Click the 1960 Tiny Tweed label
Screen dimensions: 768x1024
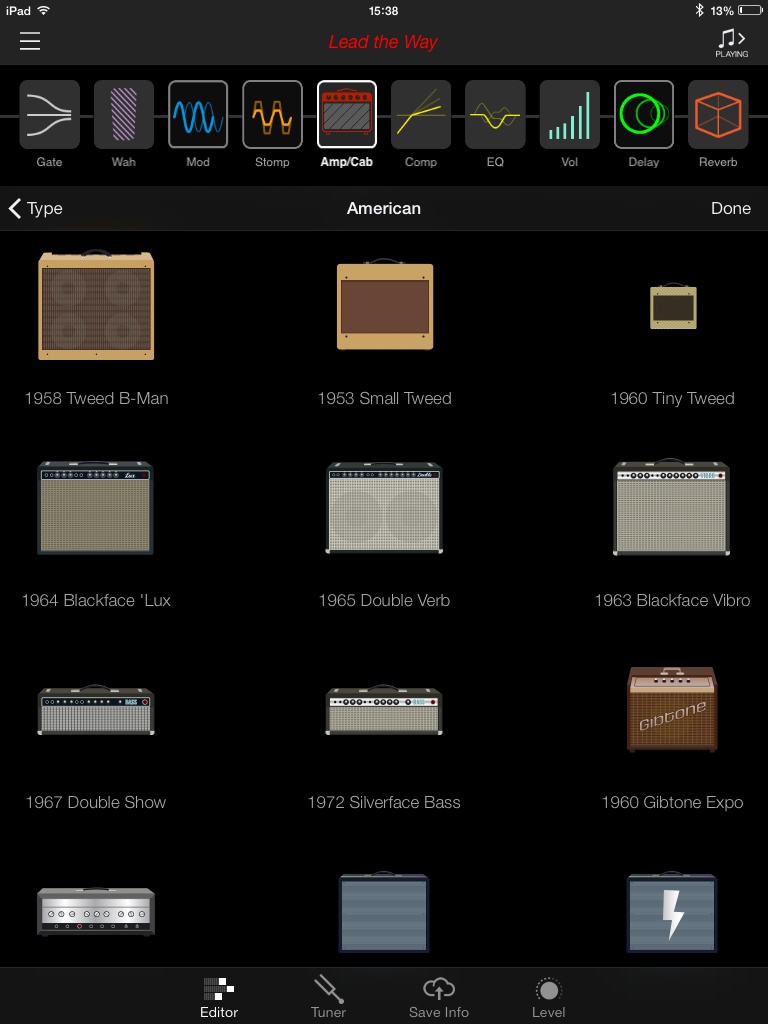(x=672, y=398)
